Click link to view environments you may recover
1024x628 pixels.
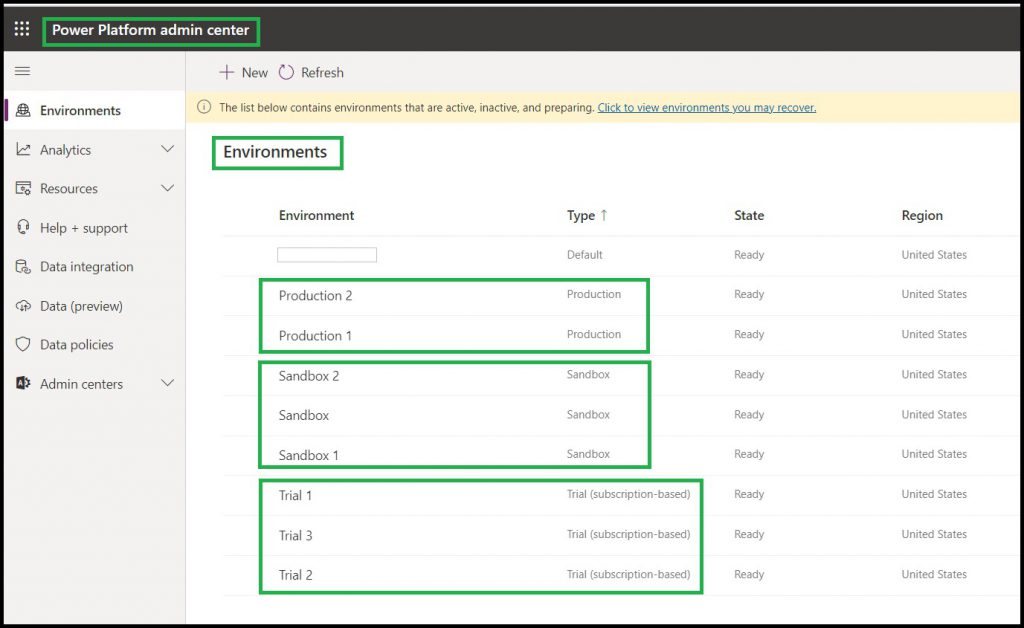pyautogui.click(x=707, y=108)
